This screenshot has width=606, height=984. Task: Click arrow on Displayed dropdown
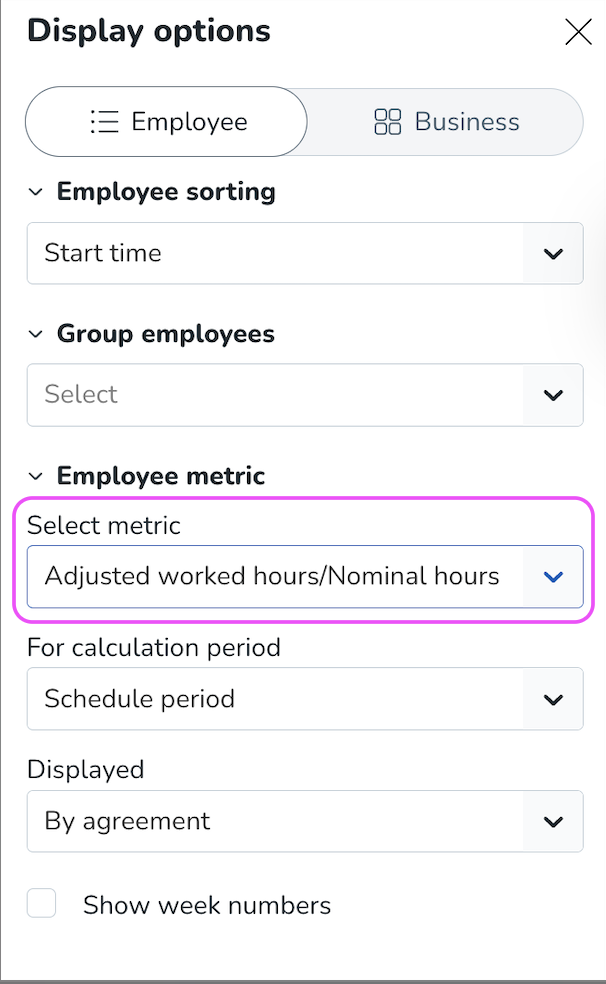(x=553, y=822)
